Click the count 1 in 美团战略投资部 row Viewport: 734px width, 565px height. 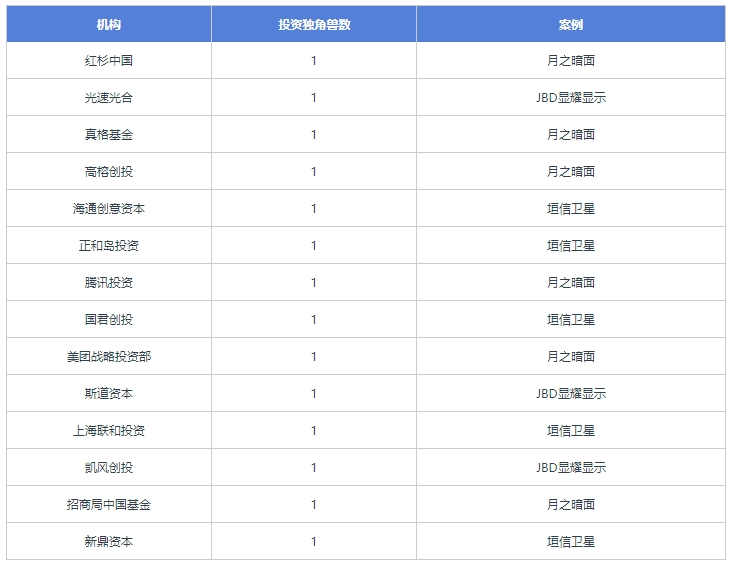click(x=314, y=356)
